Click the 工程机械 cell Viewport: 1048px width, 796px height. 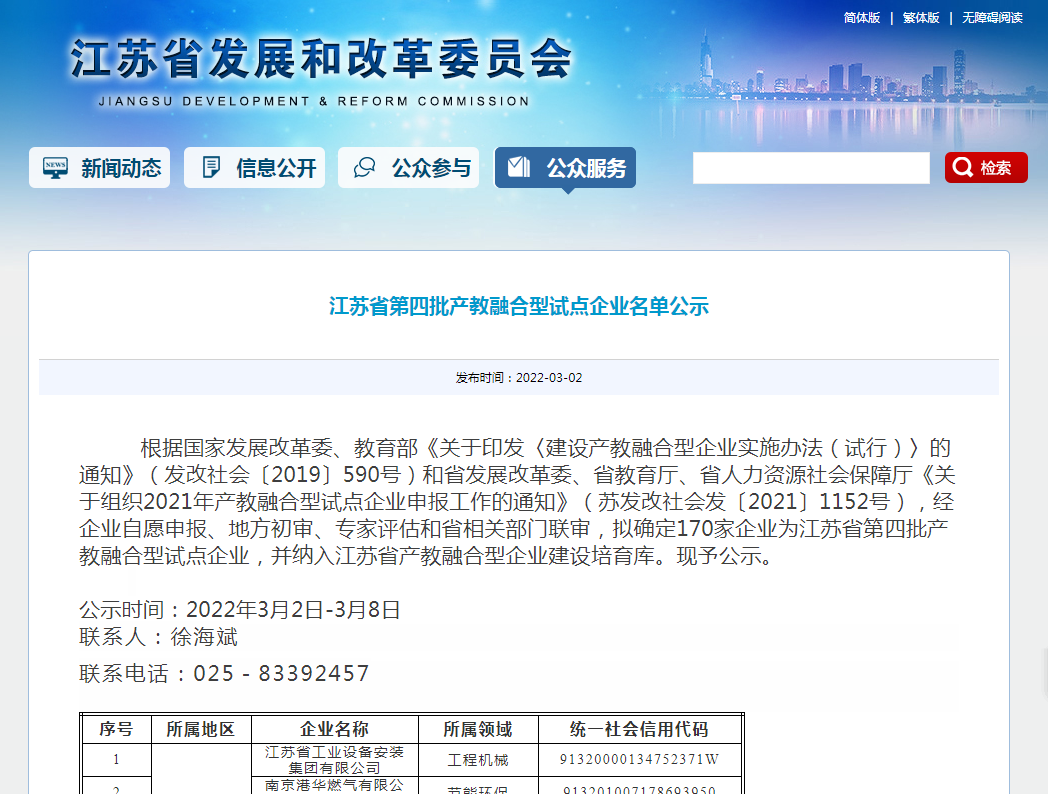coord(479,760)
